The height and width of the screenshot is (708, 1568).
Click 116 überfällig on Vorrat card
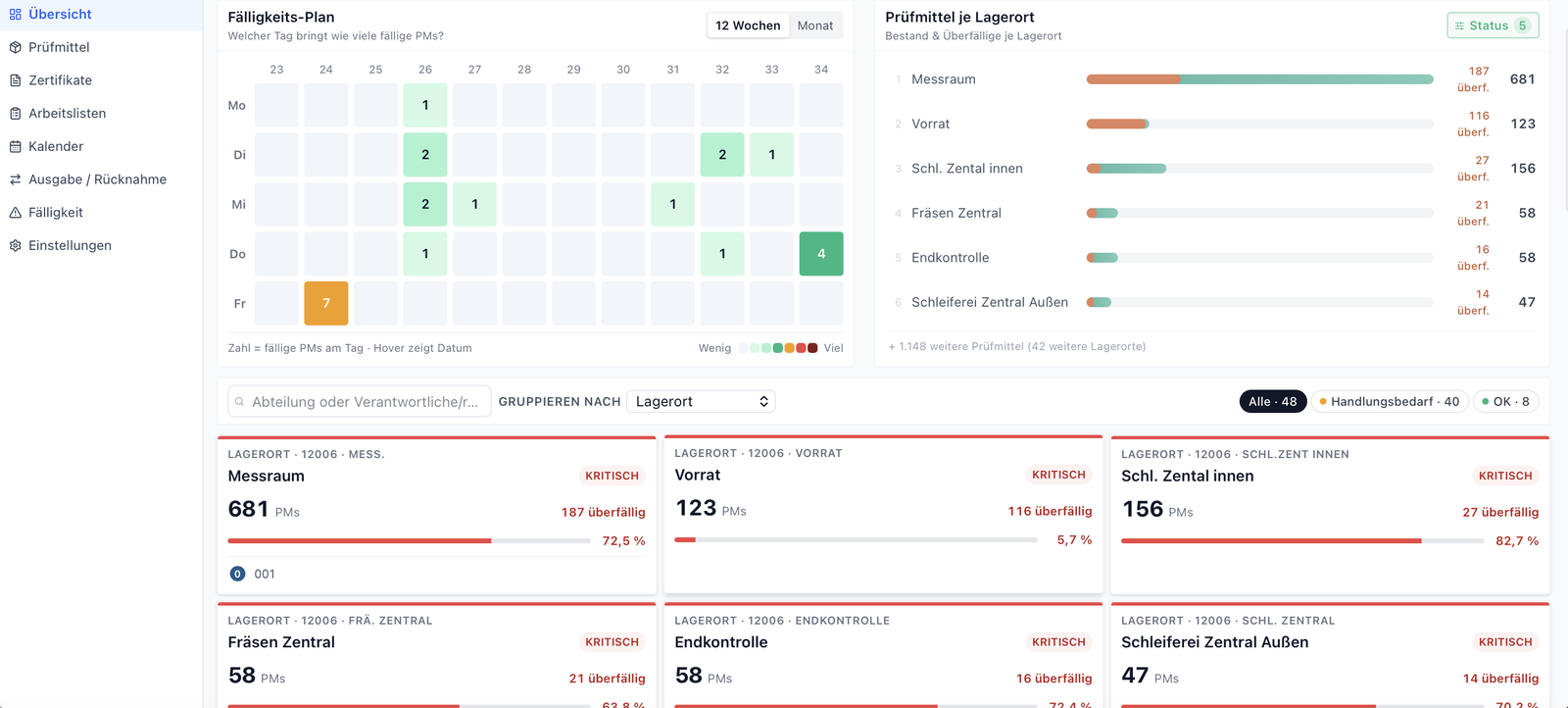pyautogui.click(x=1050, y=511)
